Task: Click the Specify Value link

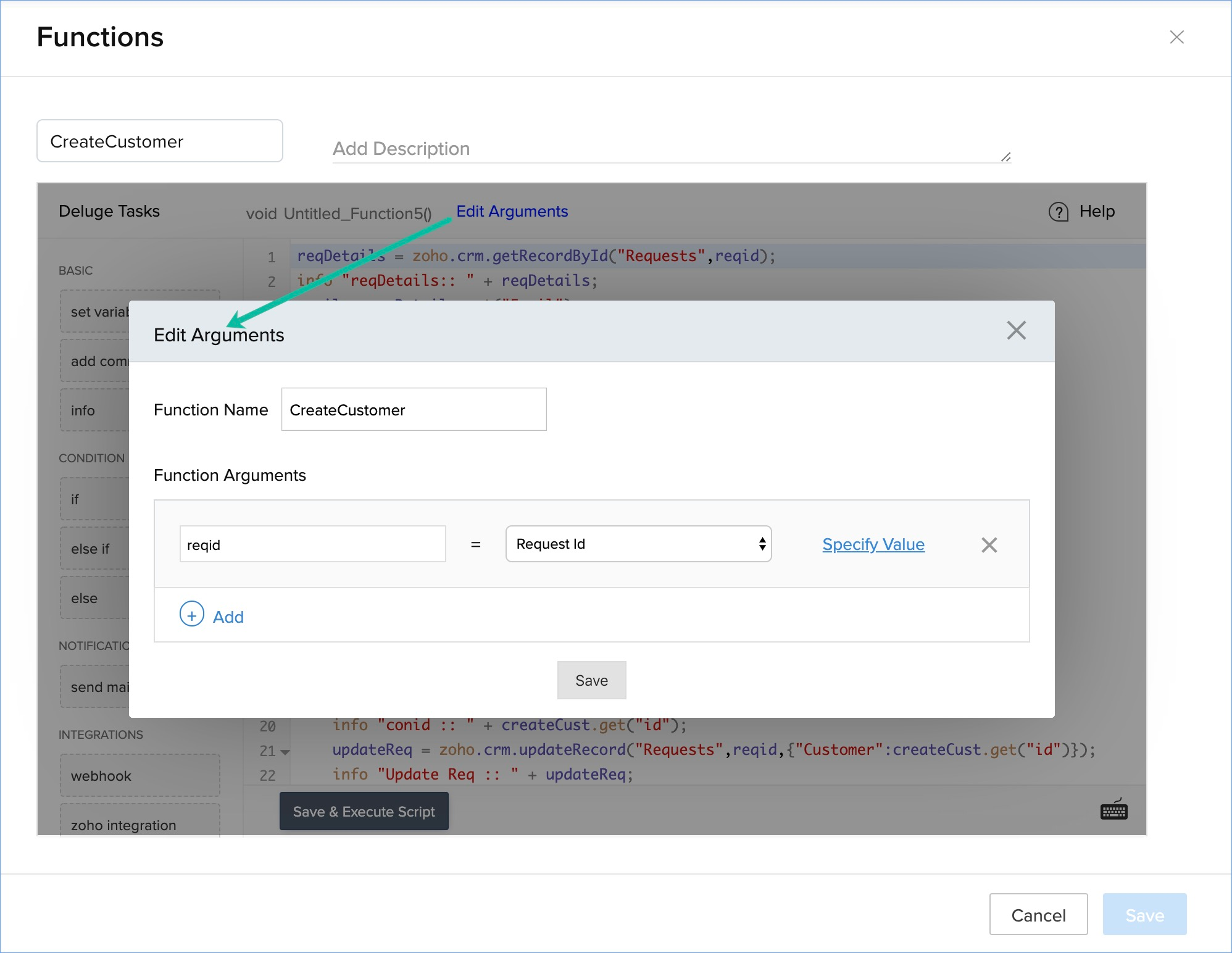Action: (x=873, y=544)
